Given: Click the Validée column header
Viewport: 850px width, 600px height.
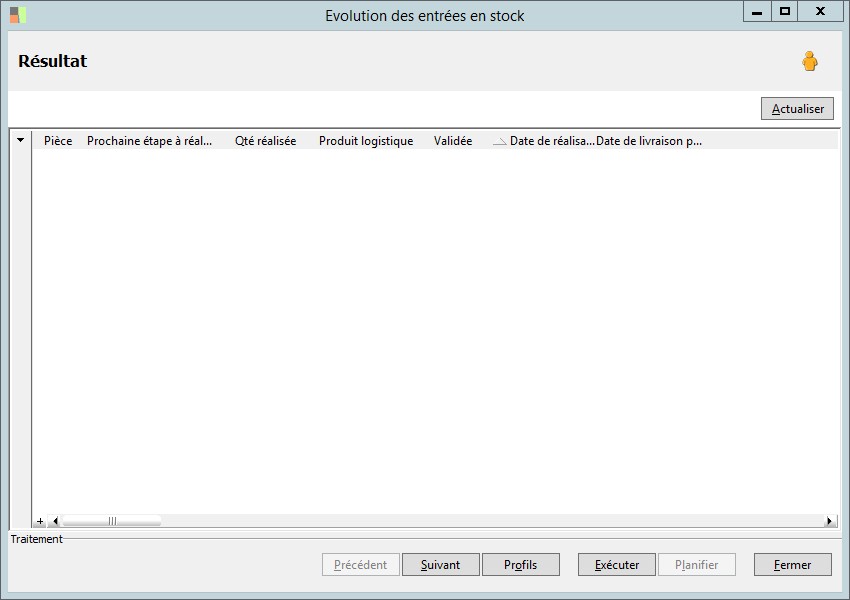Looking at the screenshot, I should 453,141.
